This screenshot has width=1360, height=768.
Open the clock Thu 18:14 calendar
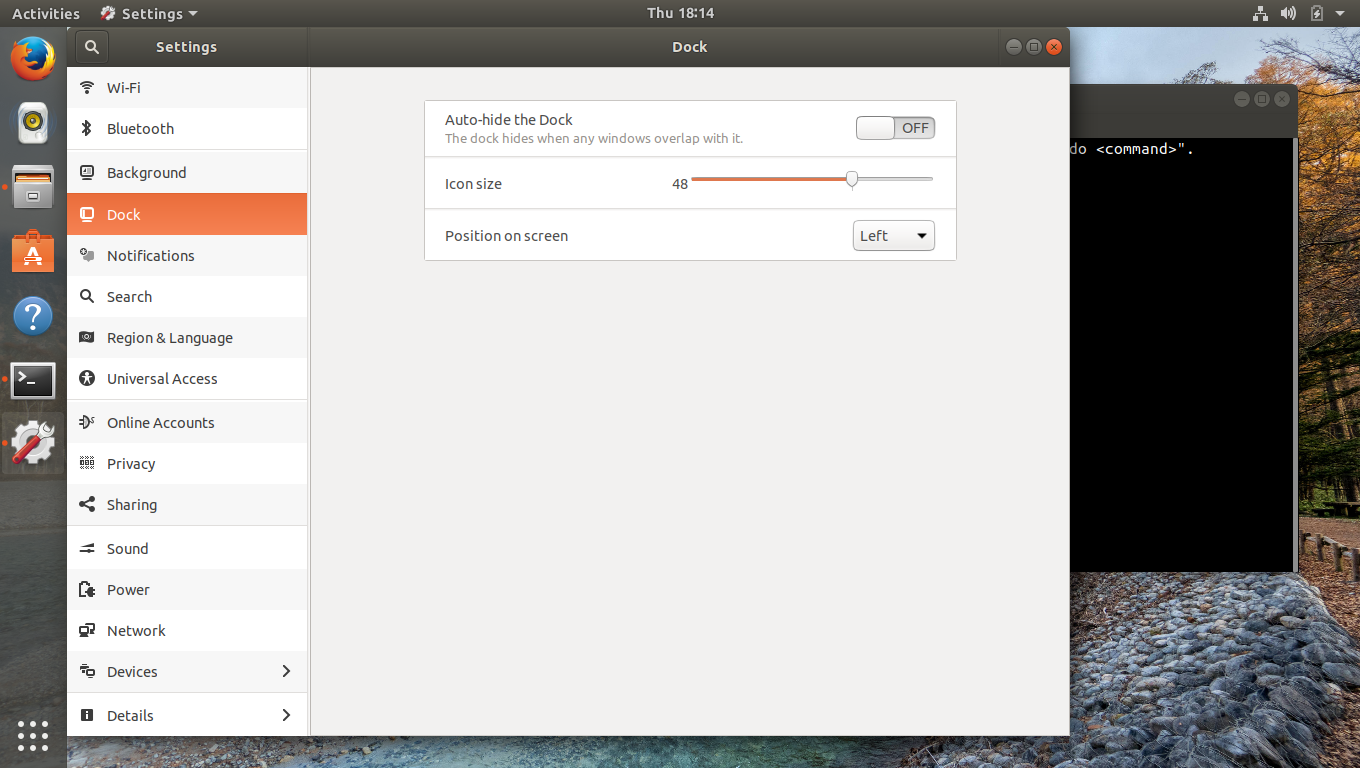pos(680,13)
